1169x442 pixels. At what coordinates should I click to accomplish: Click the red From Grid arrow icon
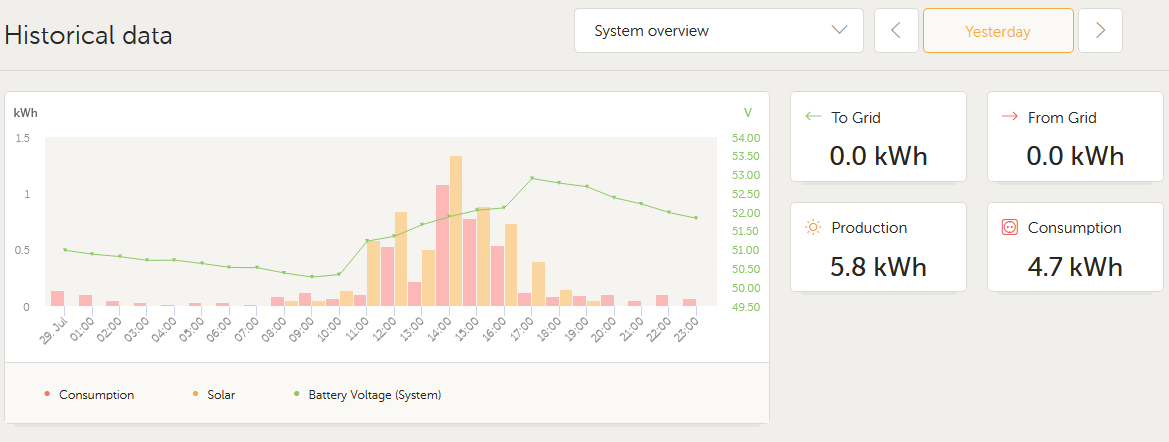(1009, 117)
